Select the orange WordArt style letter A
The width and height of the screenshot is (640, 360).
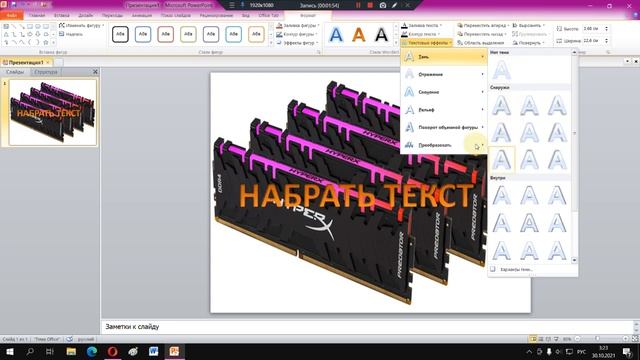359,35
